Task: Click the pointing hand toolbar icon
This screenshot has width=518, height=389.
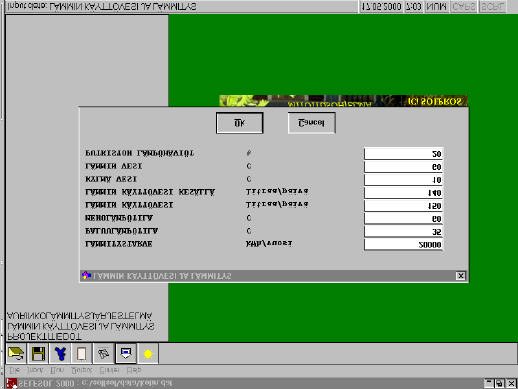Action: [104, 354]
